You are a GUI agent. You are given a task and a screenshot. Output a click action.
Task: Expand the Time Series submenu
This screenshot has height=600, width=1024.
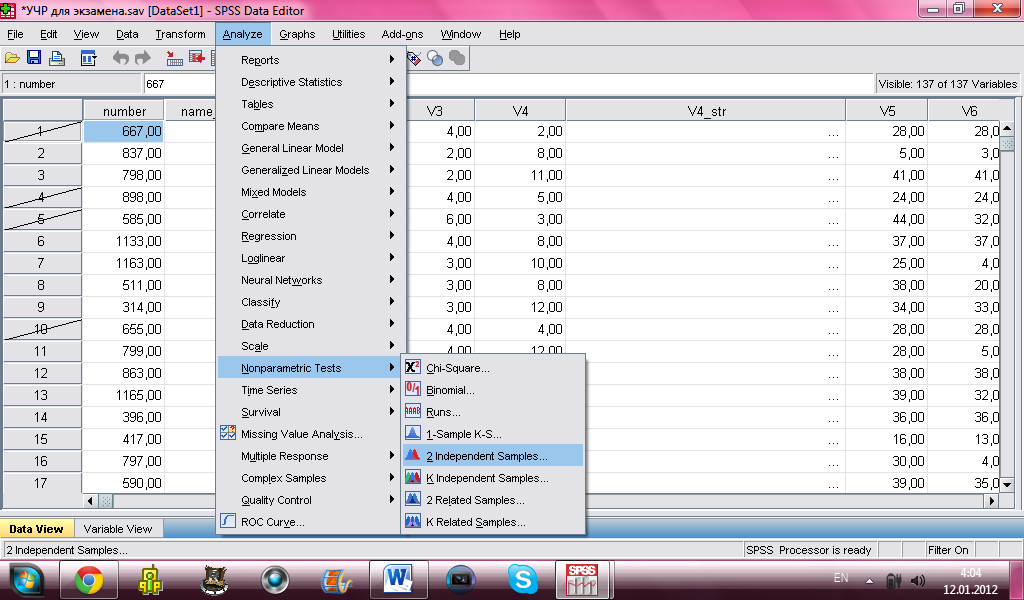tap(308, 390)
